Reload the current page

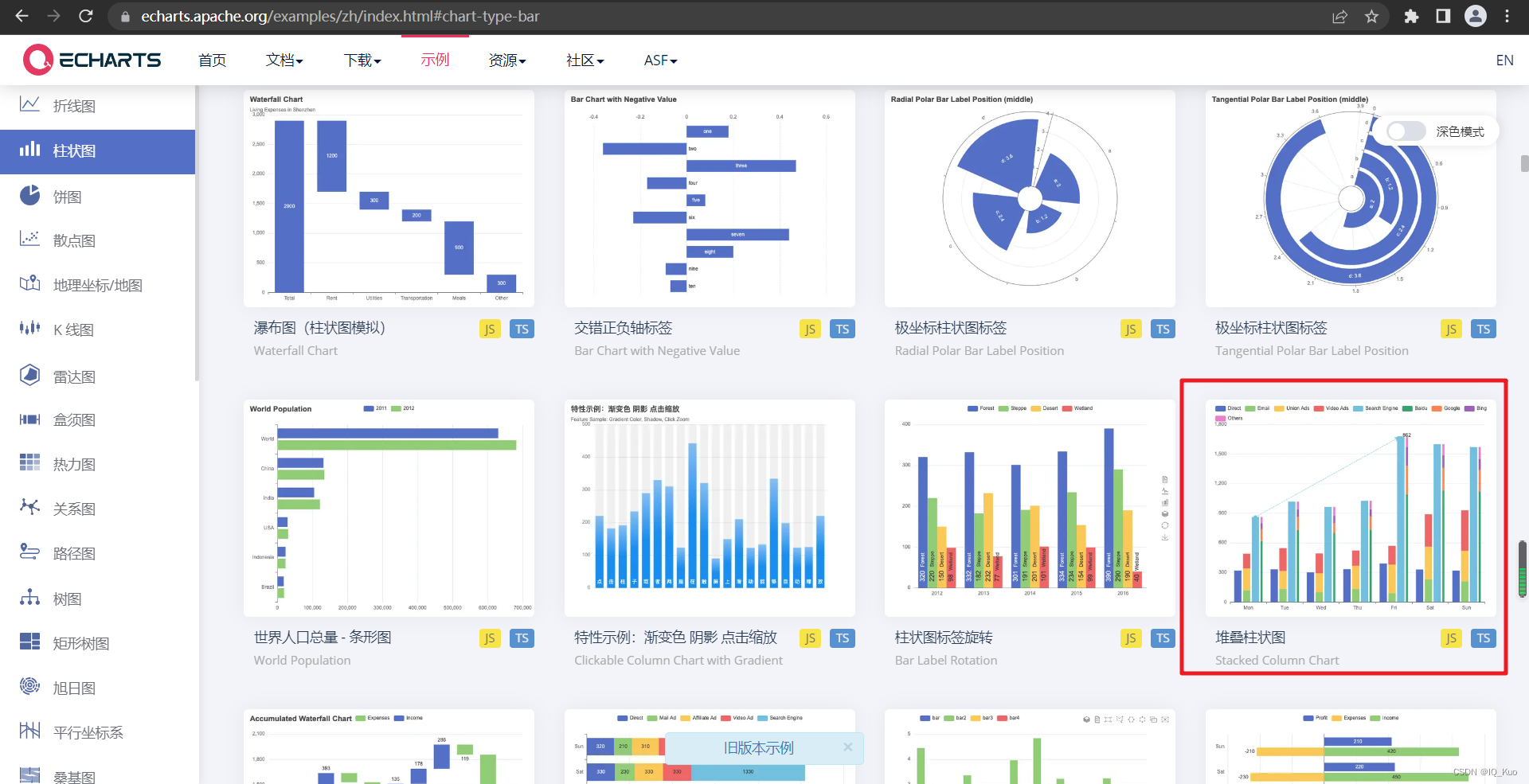(x=86, y=16)
